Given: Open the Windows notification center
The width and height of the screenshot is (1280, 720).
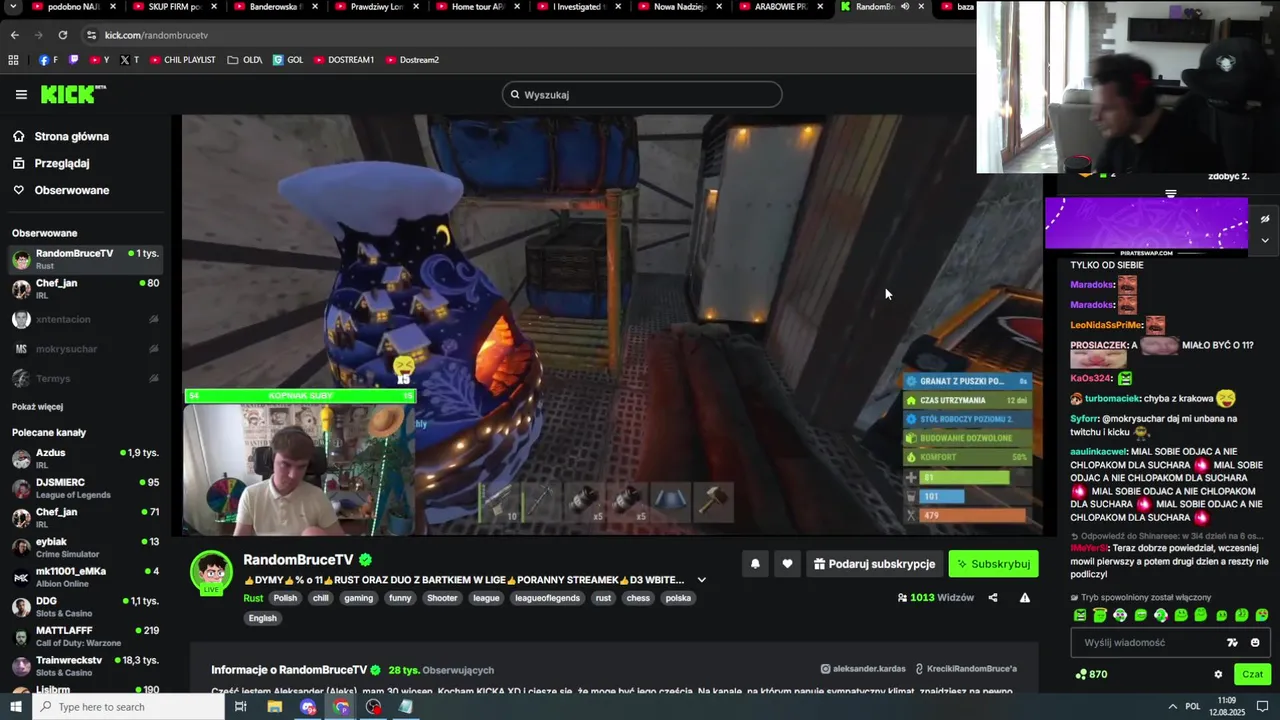Looking at the screenshot, I should (1262, 707).
